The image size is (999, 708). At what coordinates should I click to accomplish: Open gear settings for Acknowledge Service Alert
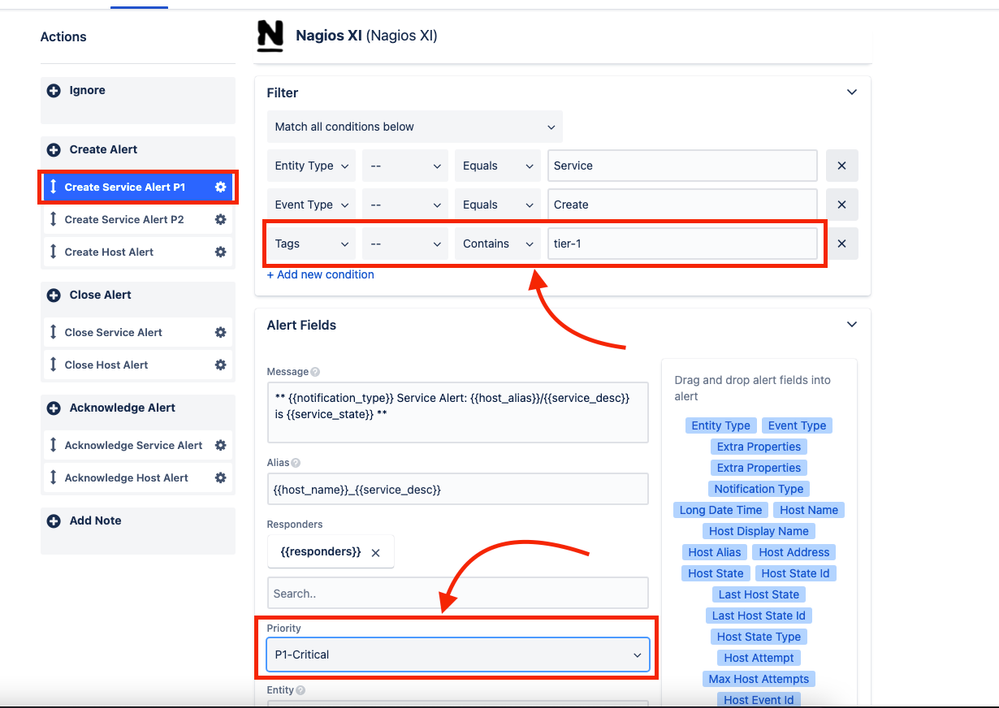(220, 445)
